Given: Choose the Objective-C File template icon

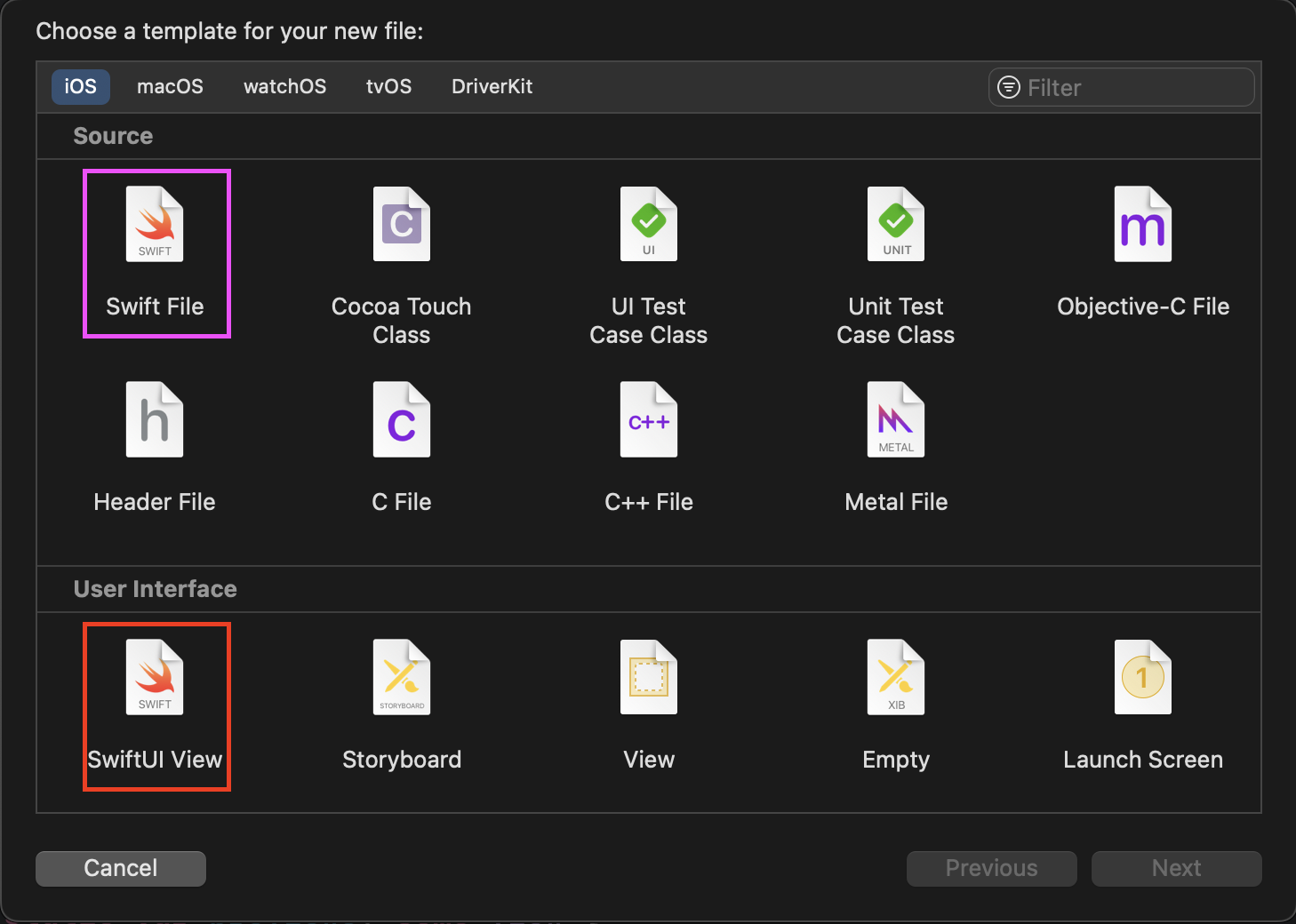Looking at the screenshot, I should 1143,224.
